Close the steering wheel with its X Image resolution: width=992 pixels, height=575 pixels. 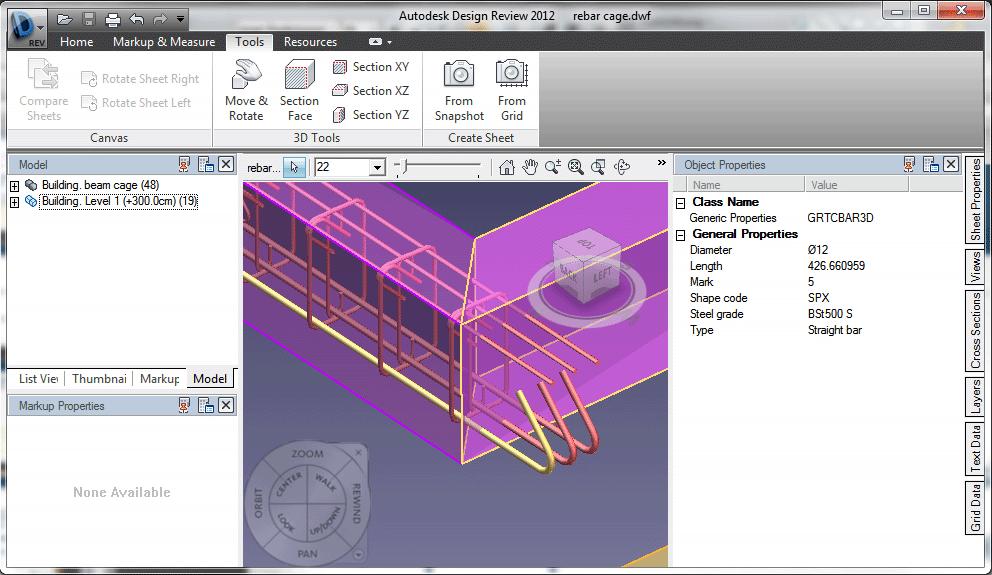coord(358,453)
